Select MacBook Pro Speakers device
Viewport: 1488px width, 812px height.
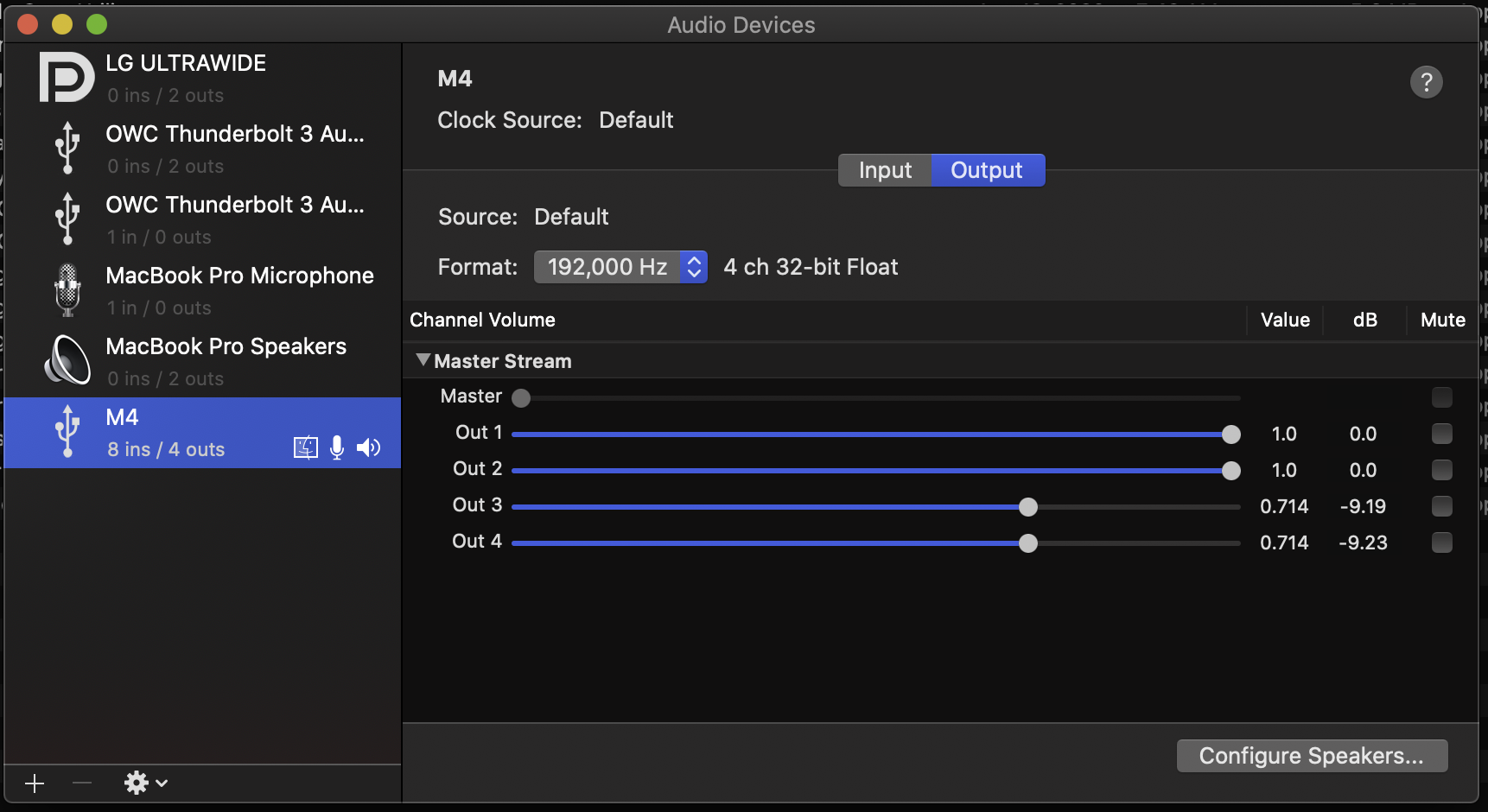[x=202, y=362]
